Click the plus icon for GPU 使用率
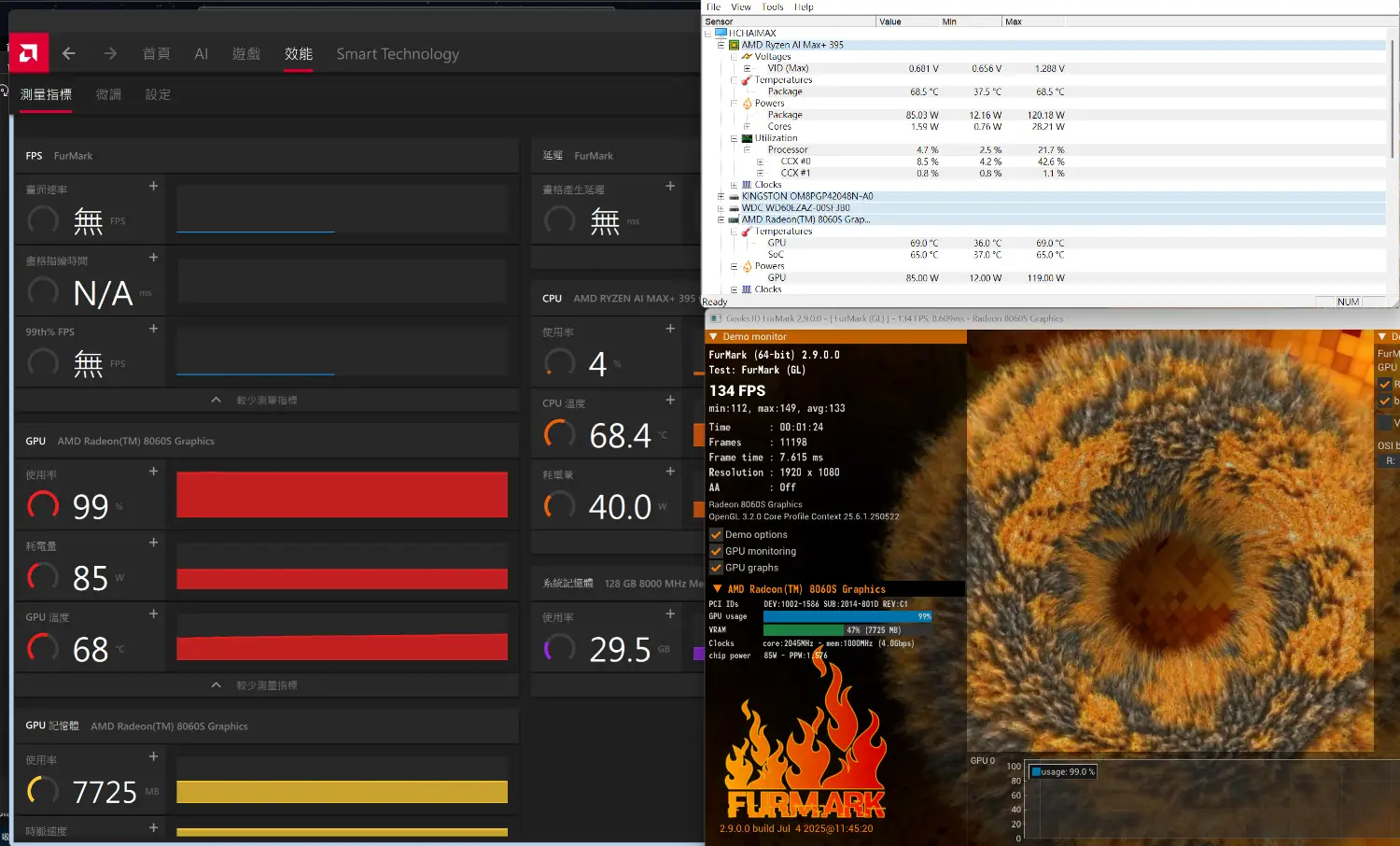1400x846 pixels. [x=153, y=472]
